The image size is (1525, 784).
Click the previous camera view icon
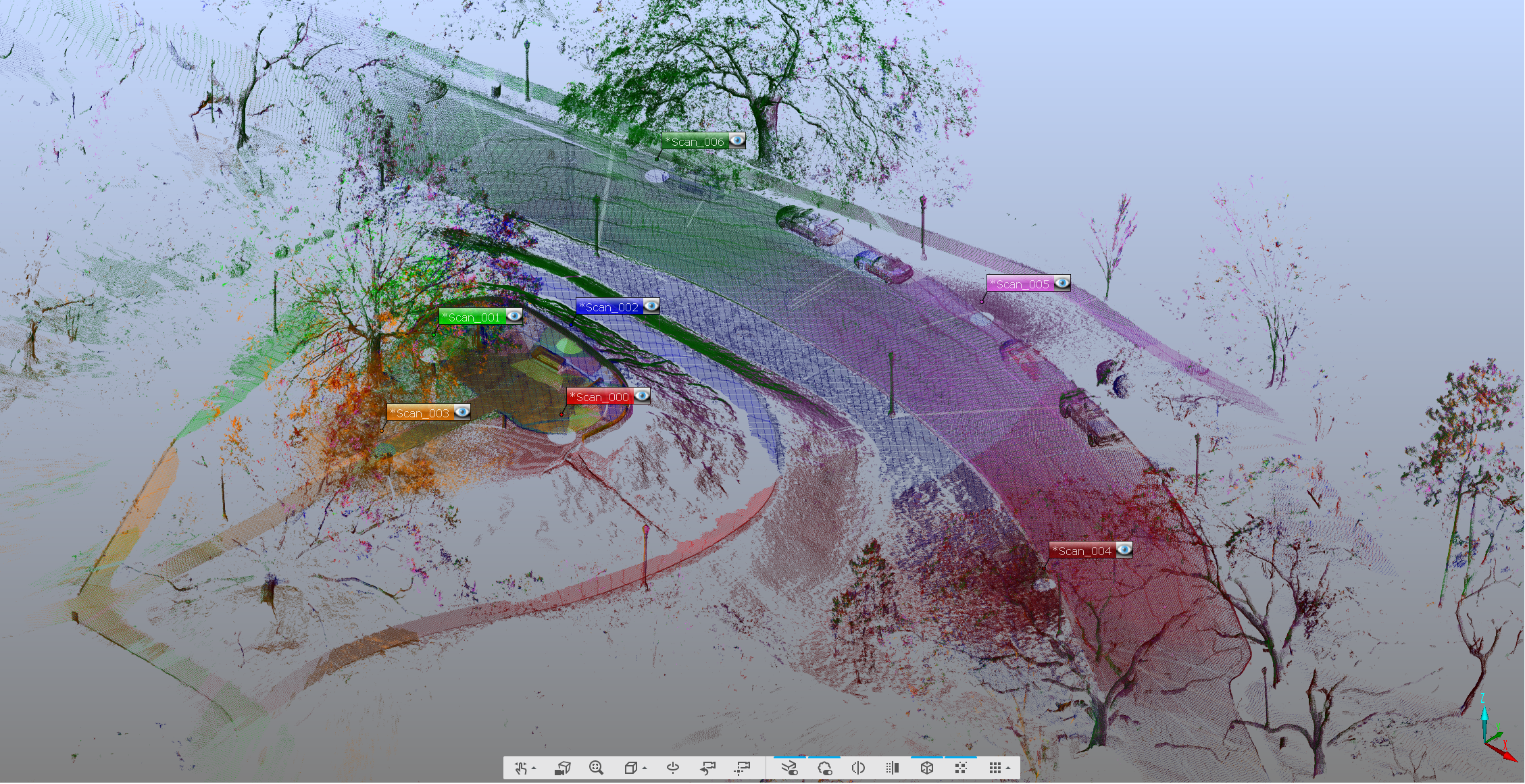point(707,768)
